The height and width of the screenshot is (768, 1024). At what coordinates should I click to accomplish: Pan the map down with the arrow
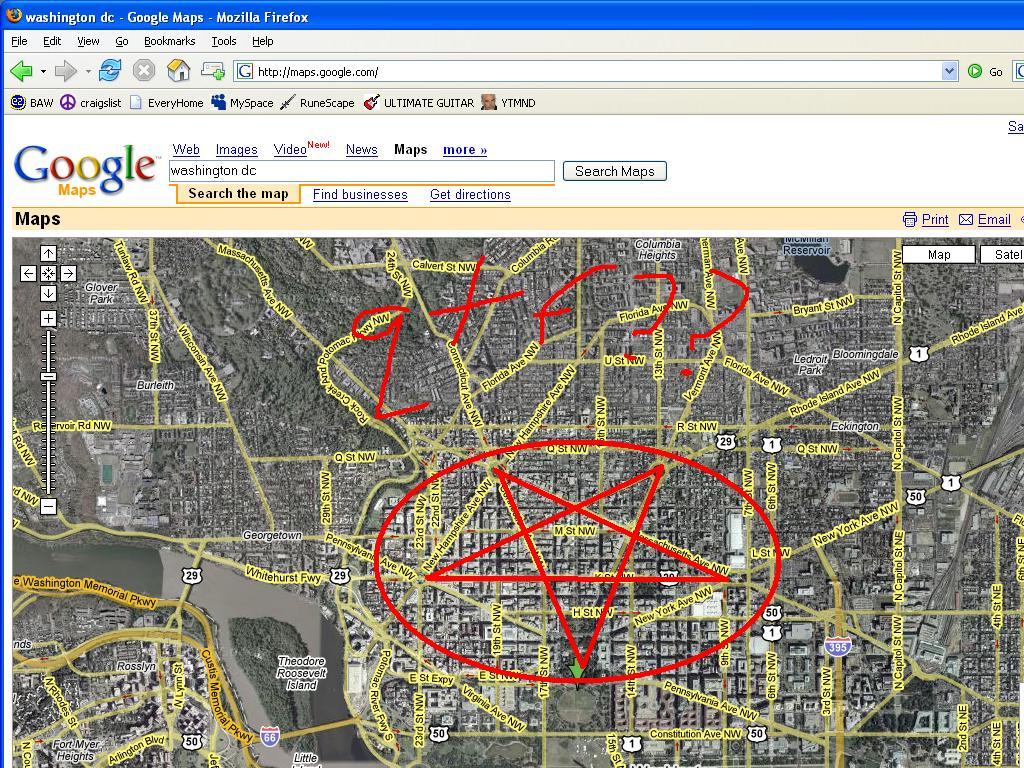coord(48,293)
